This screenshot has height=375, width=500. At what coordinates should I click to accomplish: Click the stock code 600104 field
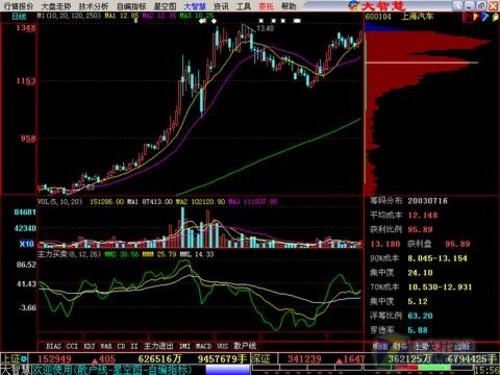pos(378,16)
